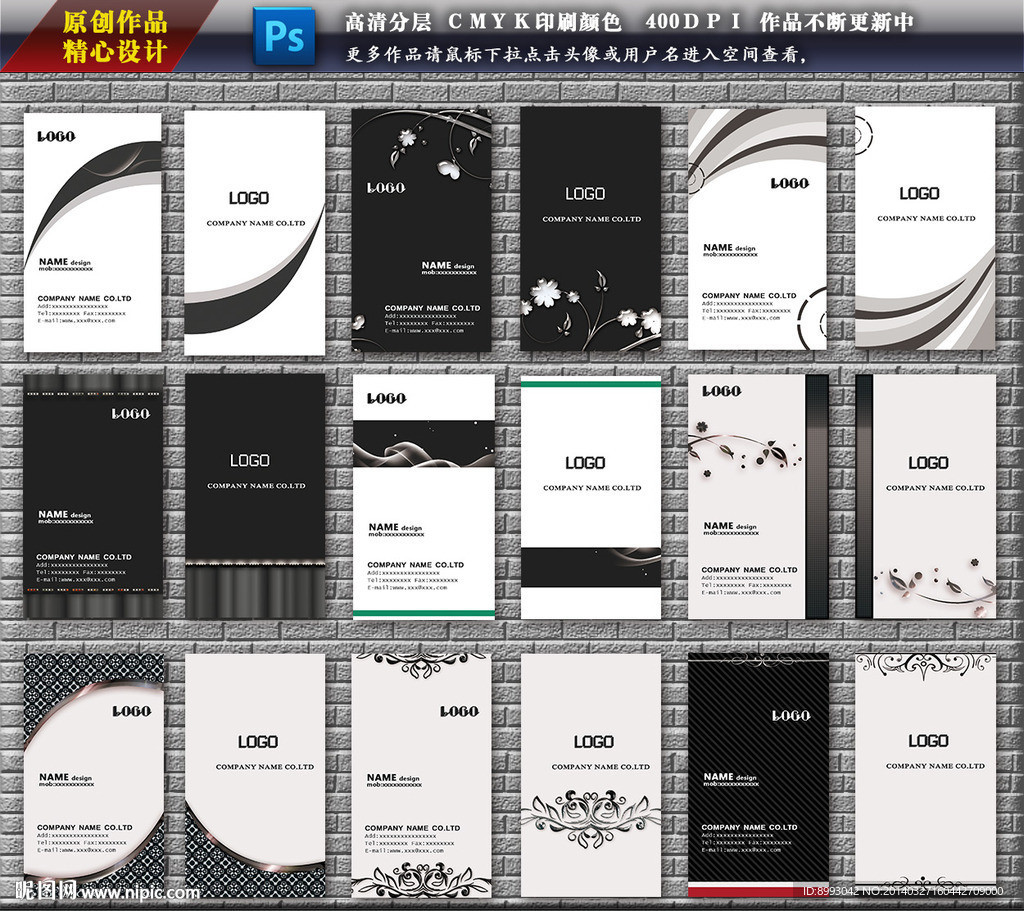This screenshot has height=911, width=1024.
Task: Click 'NAME design' on the dotted-border black card
Action: (x=65, y=515)
